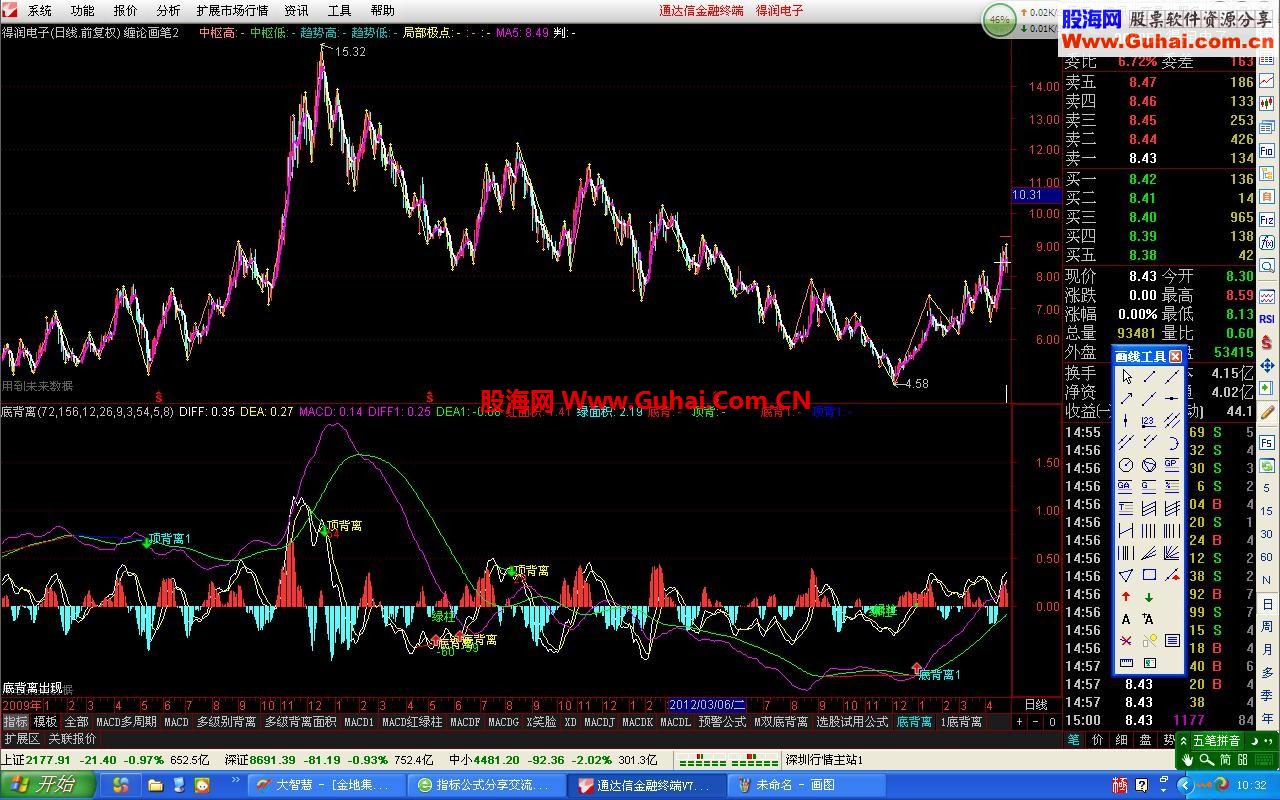Select the 123 wave marking tool
Image resolution: width=1280 pixels, height=800 pixels.
[1149, 421]
